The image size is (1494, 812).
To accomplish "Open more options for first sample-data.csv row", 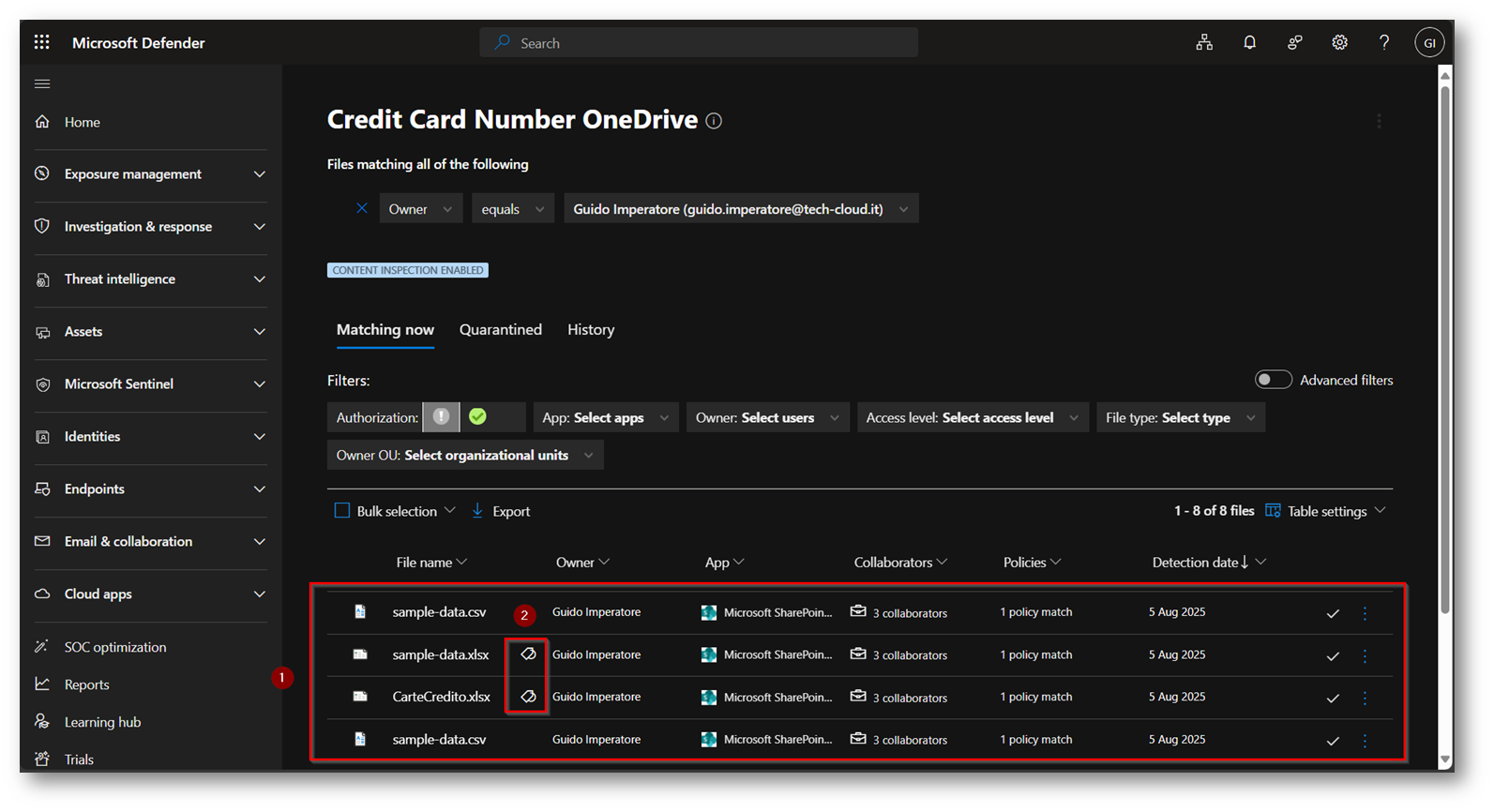I will point(1365,612).
